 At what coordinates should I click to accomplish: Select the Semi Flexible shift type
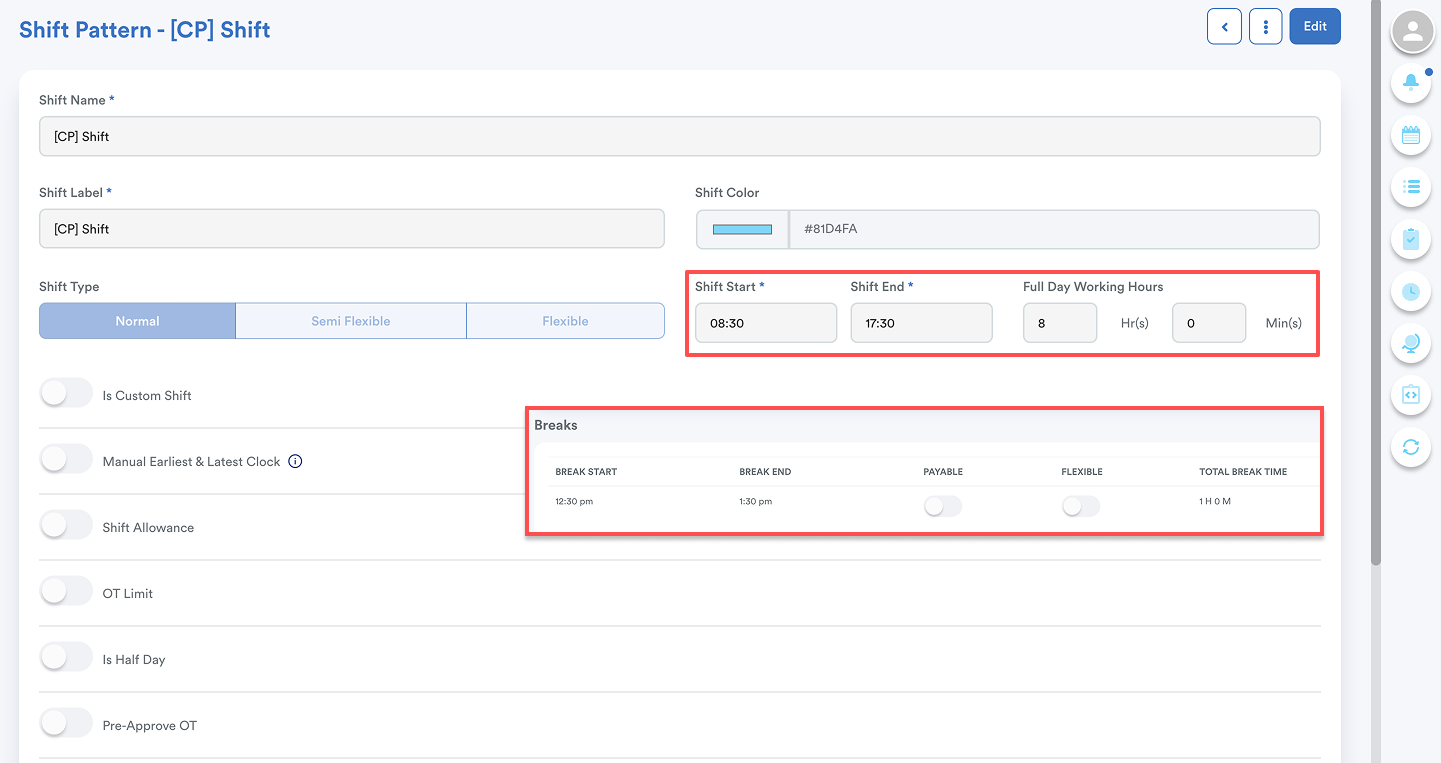click(351, 321)
